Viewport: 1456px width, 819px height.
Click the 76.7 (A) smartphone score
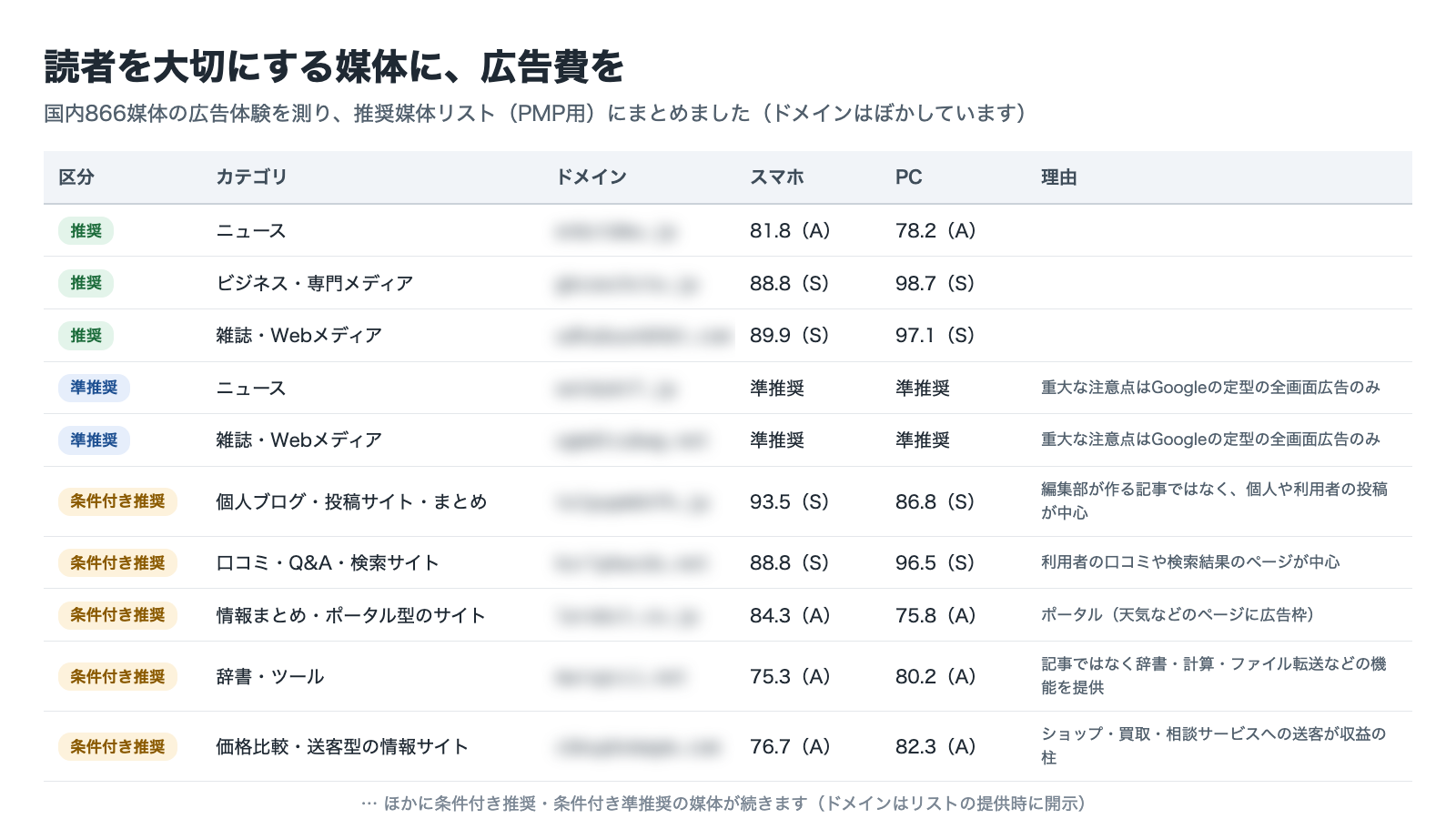coord(790,747)
